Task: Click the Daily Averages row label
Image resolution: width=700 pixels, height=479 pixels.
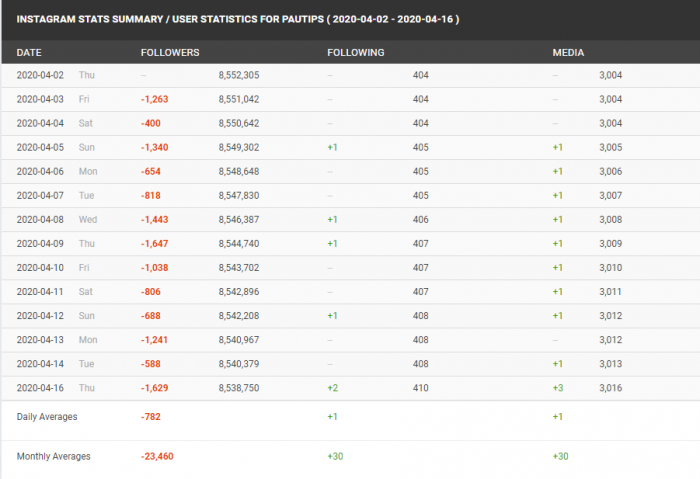Action: pos(47,416)
